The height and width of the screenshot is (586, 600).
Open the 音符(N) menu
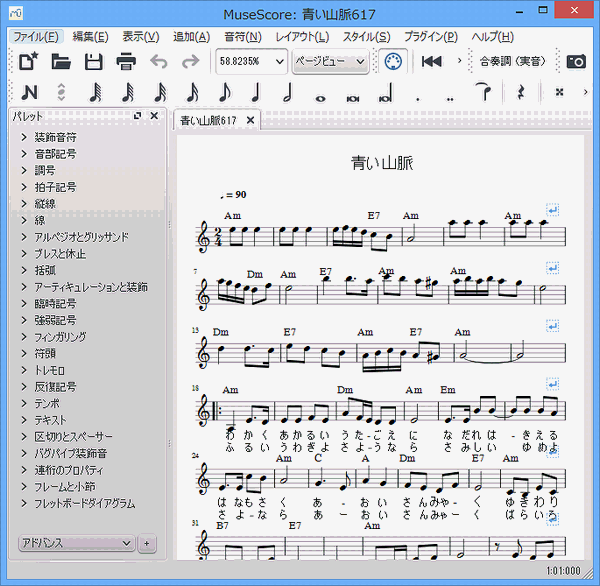click(x=243, y=37)
